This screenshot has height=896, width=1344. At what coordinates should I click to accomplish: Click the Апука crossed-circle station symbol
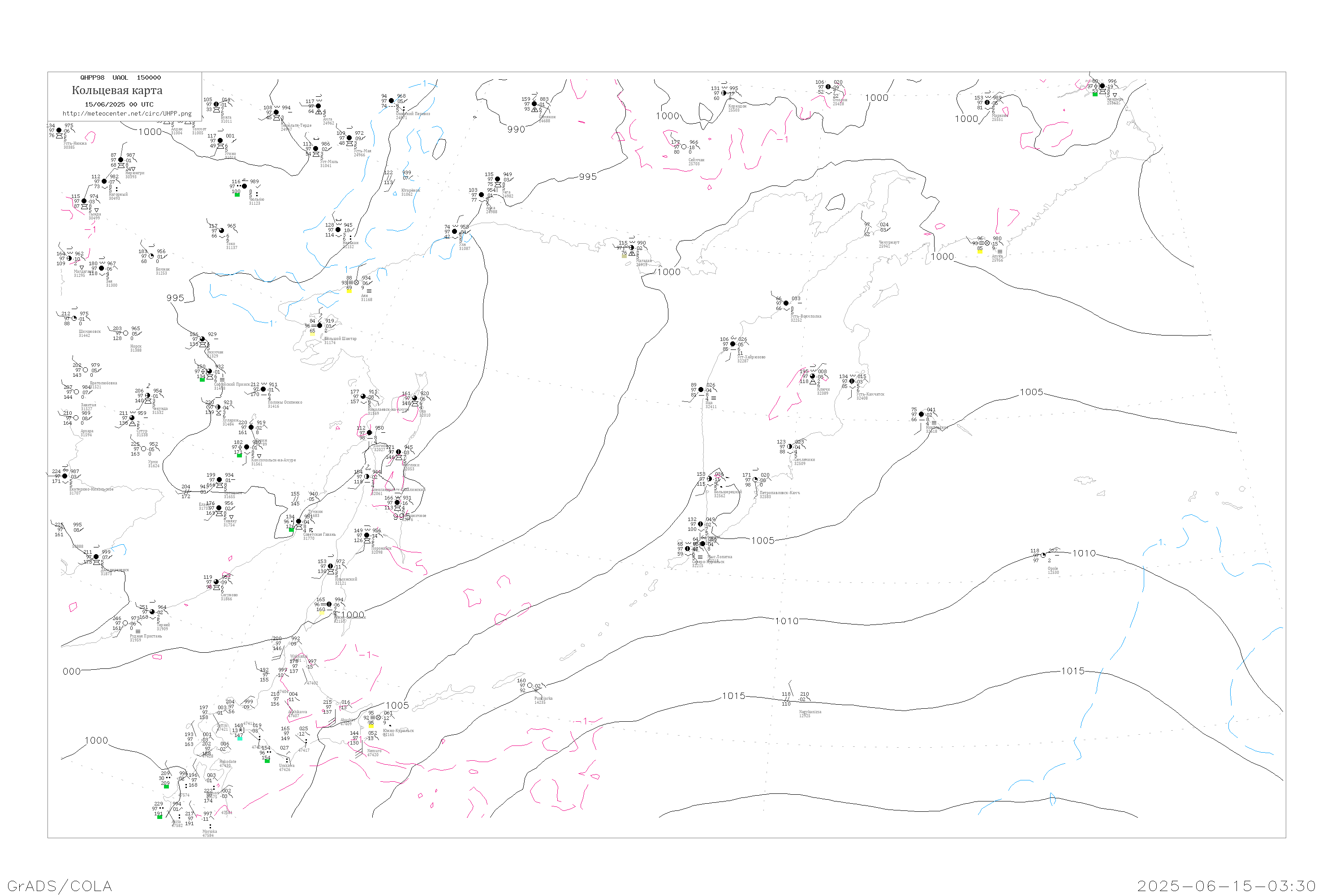click(x=987, y=243)
